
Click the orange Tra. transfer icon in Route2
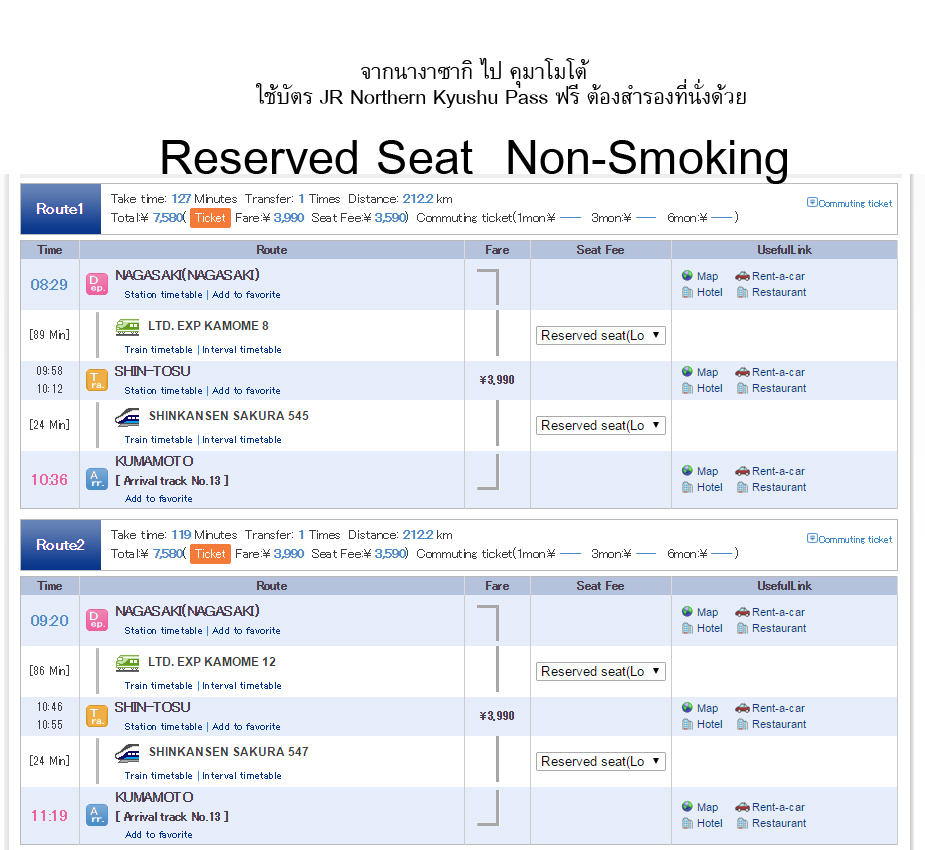tap(97, 716)
